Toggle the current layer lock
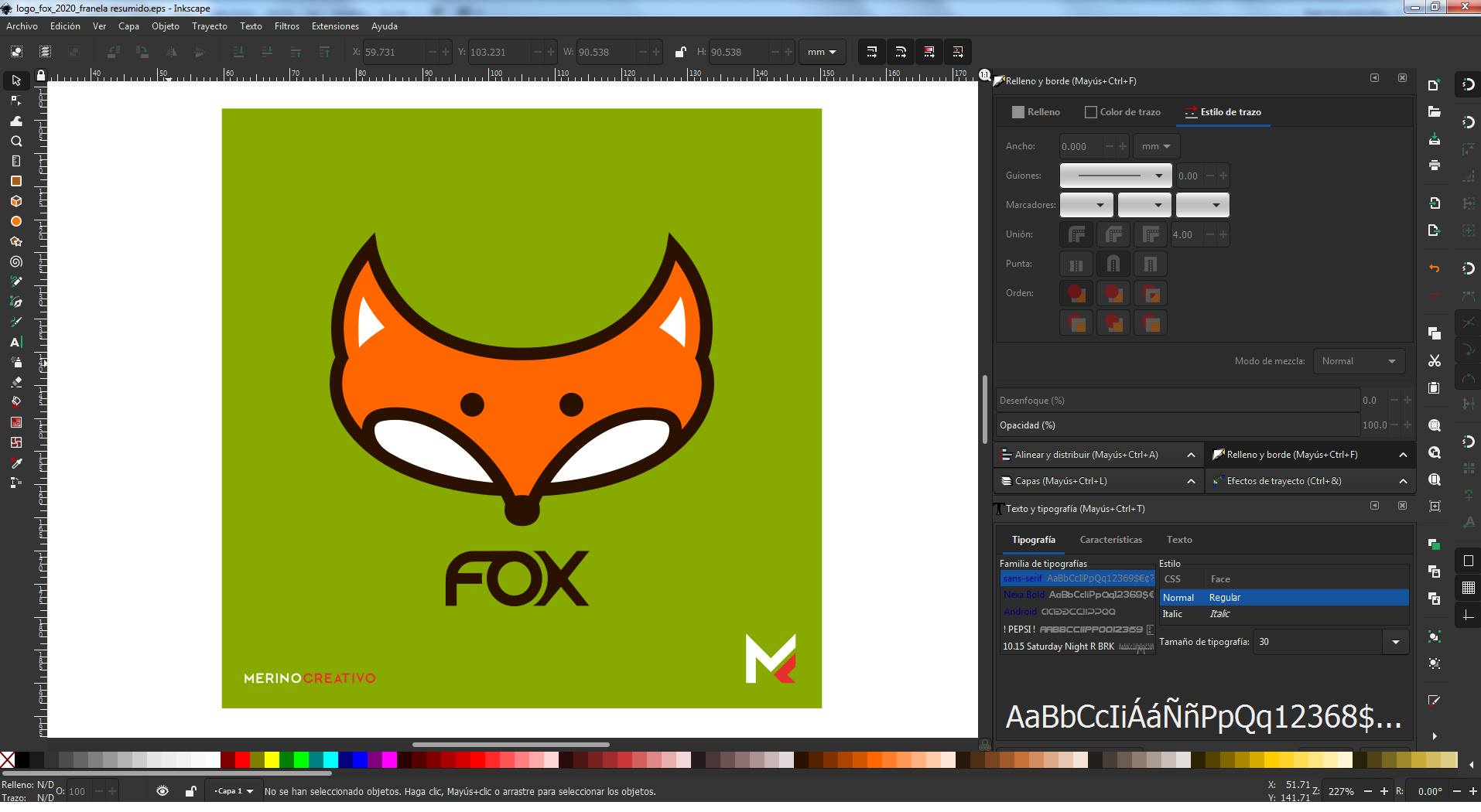The width and height of the screenshot is (1481, 812). point(190,791)
